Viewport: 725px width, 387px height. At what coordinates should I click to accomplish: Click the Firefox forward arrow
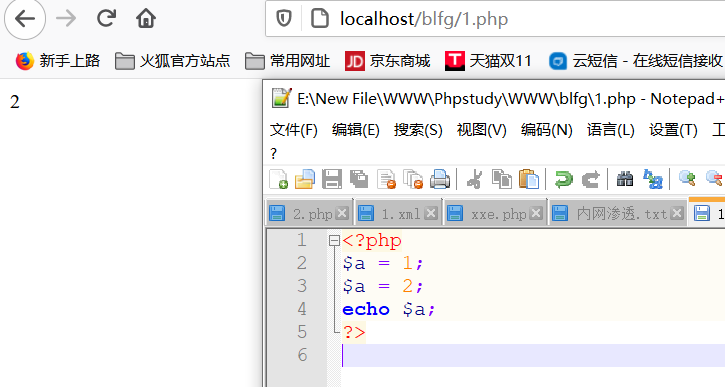tap(66, 19)
